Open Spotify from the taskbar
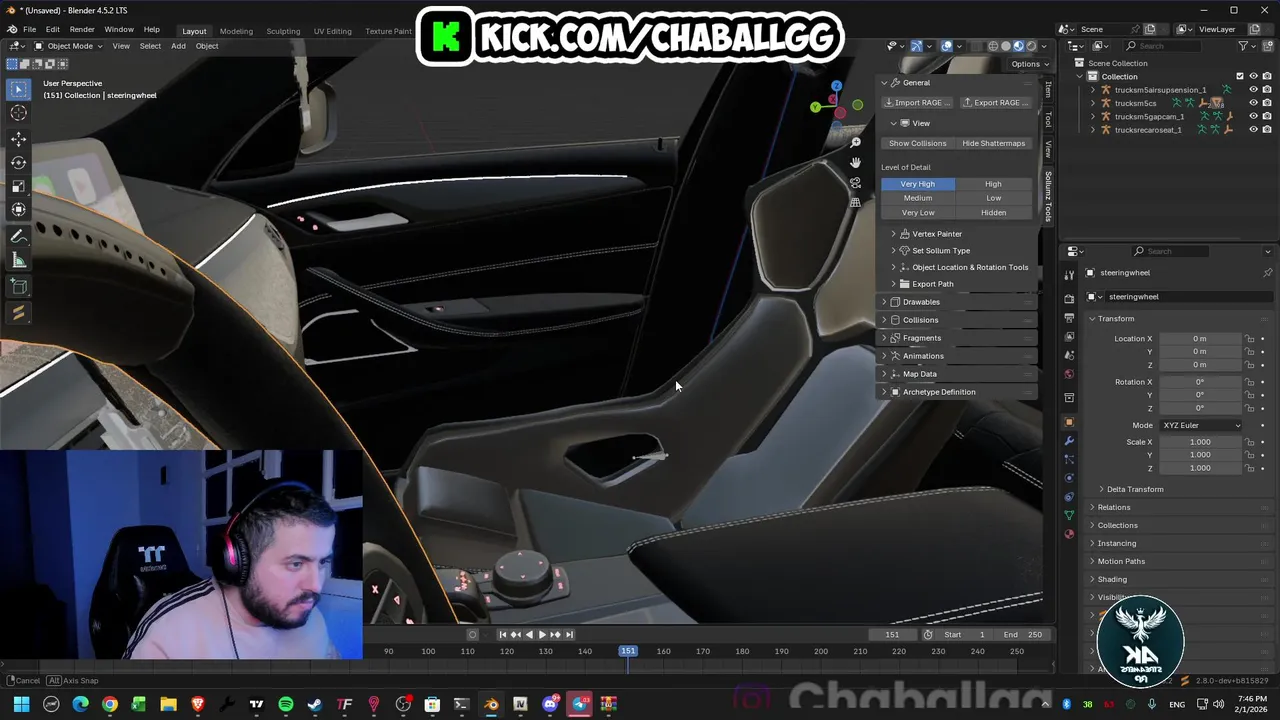 pyautogui.click(x=286, y=704)
